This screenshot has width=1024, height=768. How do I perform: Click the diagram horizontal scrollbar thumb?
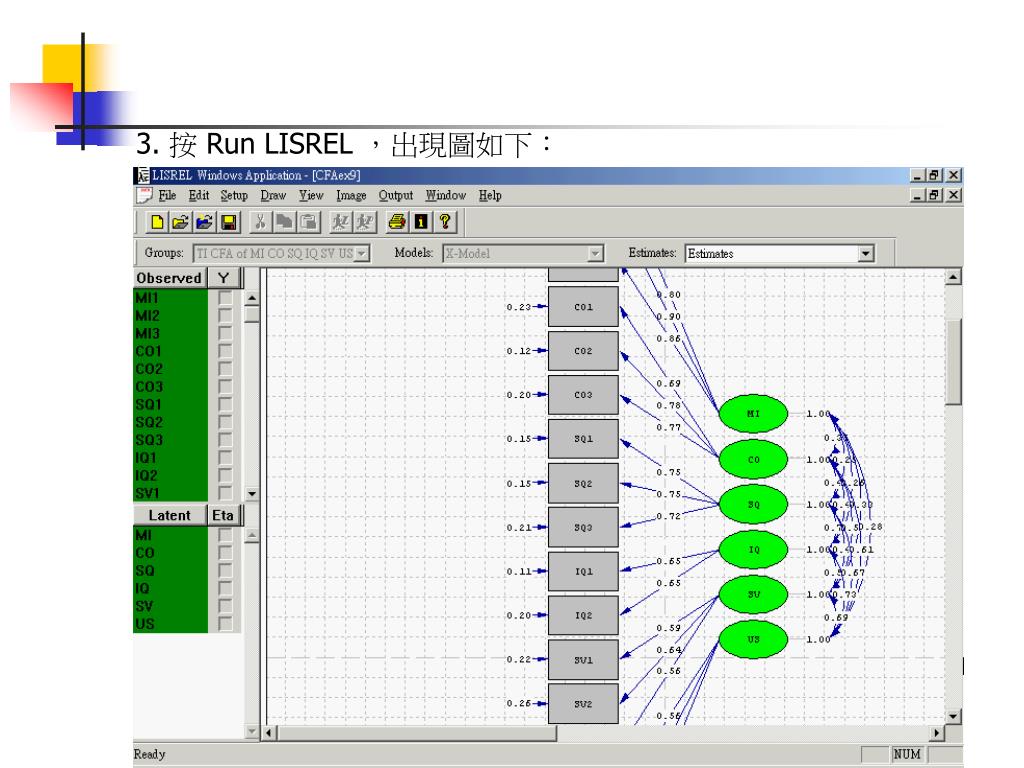417,733
